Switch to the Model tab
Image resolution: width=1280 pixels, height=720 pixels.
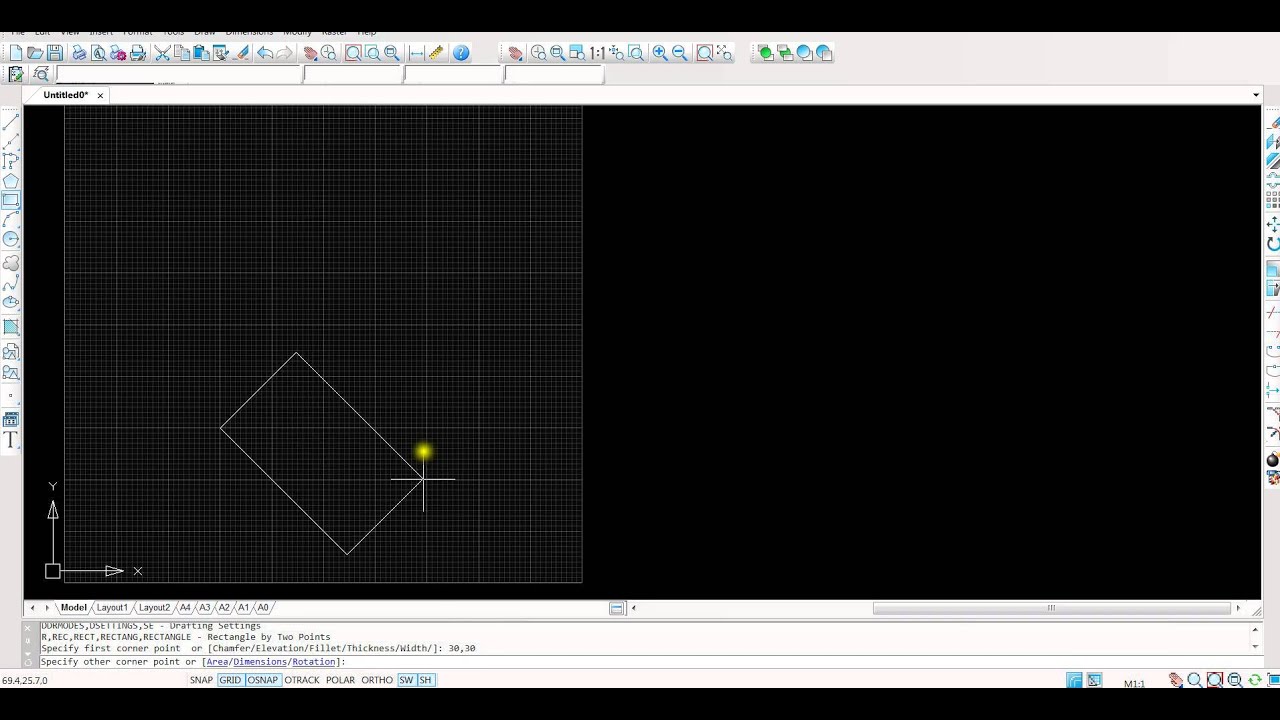point(74,608)
